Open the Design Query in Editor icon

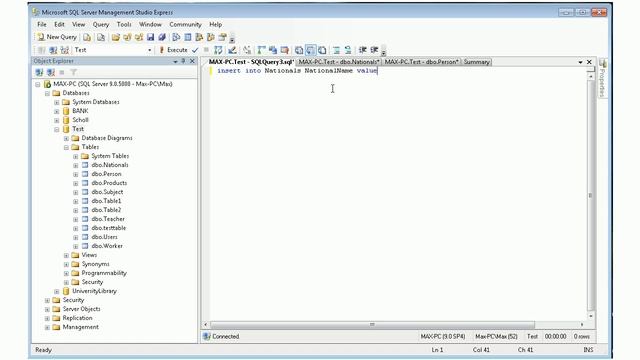[x=232, y=50]
